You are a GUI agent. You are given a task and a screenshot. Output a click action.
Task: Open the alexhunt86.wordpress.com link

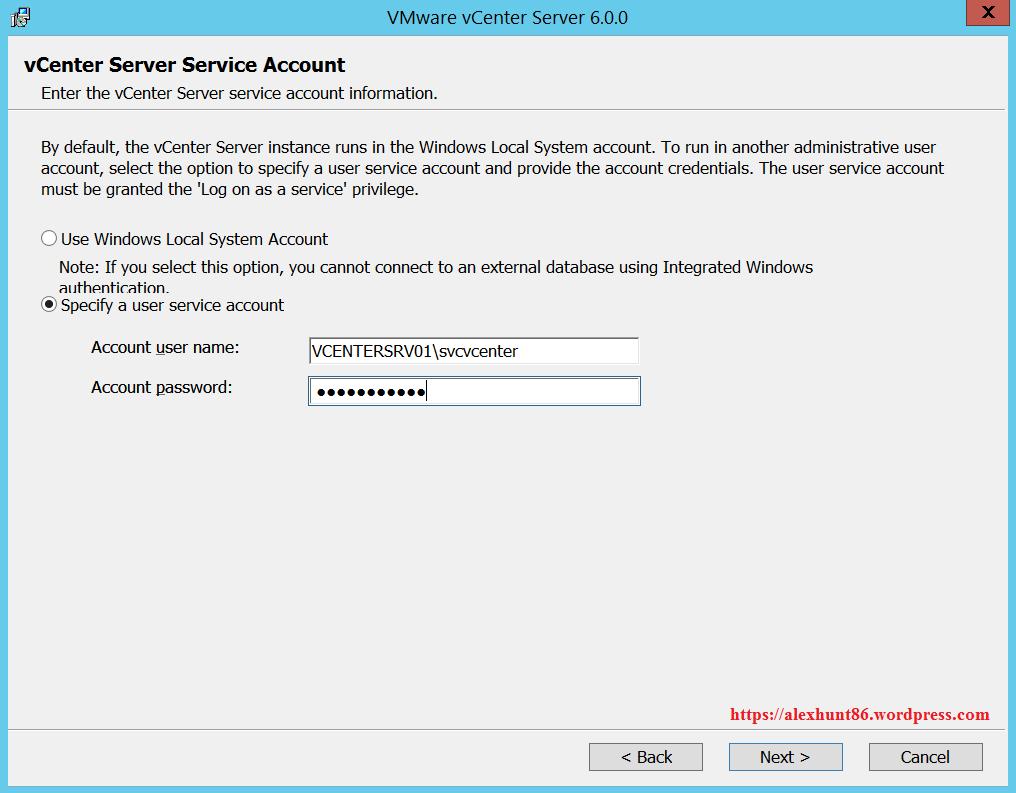point(859,714)
